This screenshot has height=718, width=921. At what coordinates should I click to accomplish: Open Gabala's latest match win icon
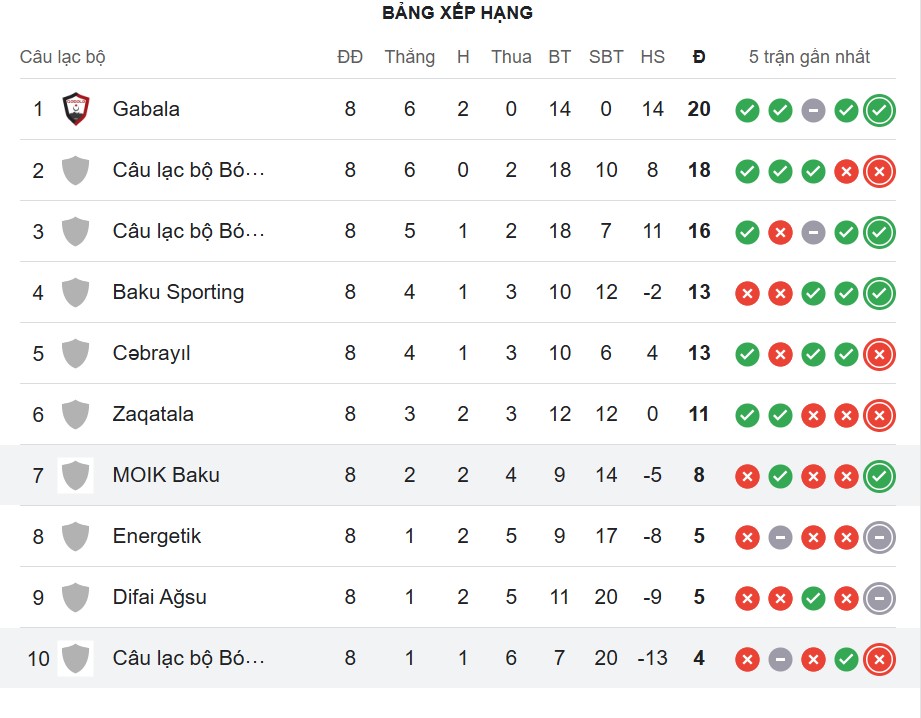pos(879,110)
